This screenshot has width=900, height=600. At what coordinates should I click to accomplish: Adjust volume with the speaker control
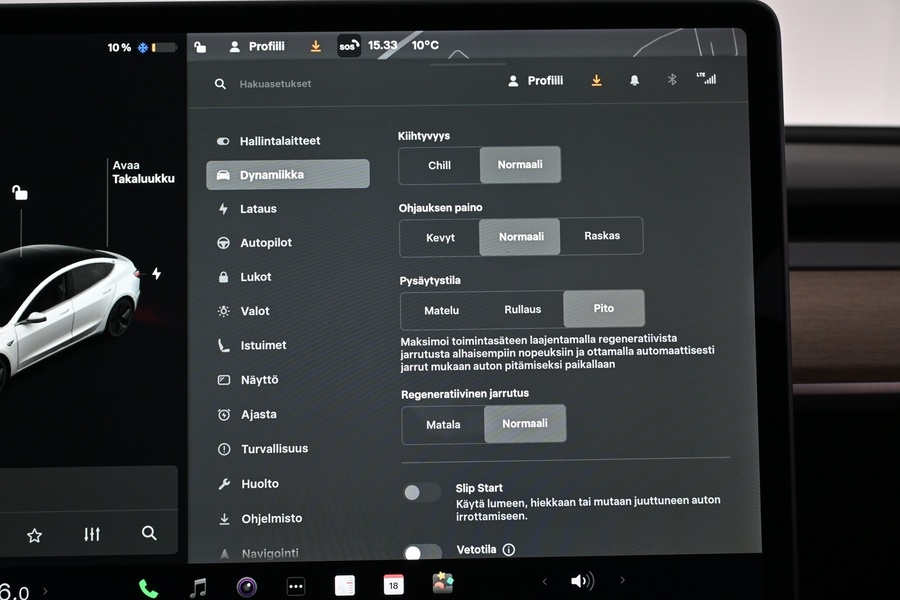[x=582, y=580]
